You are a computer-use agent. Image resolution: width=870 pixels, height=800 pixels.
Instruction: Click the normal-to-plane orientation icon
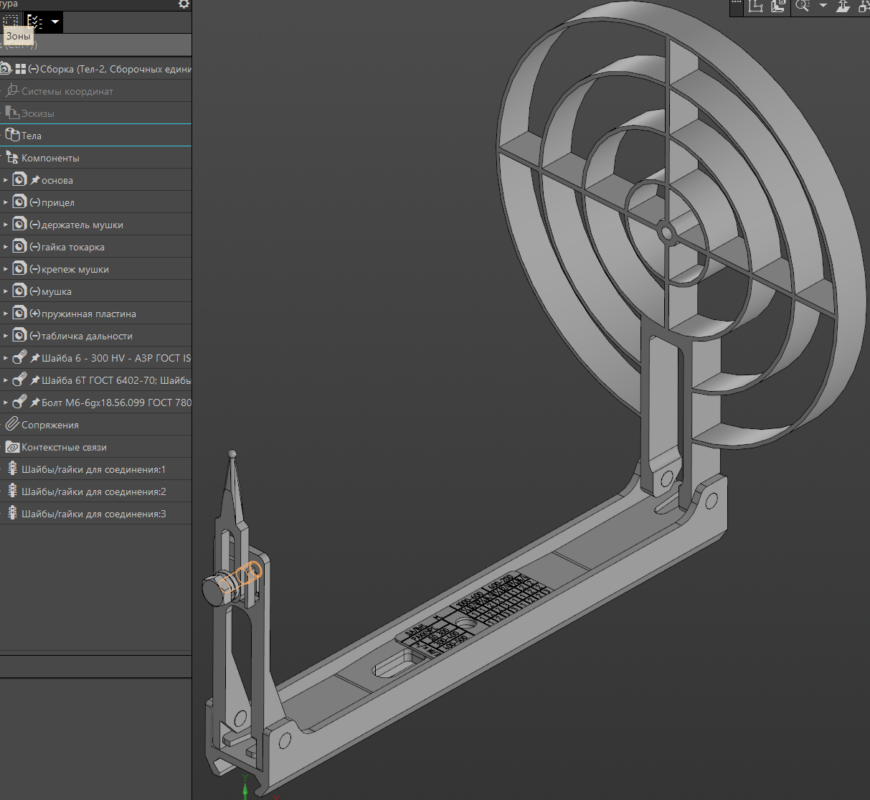843,7
